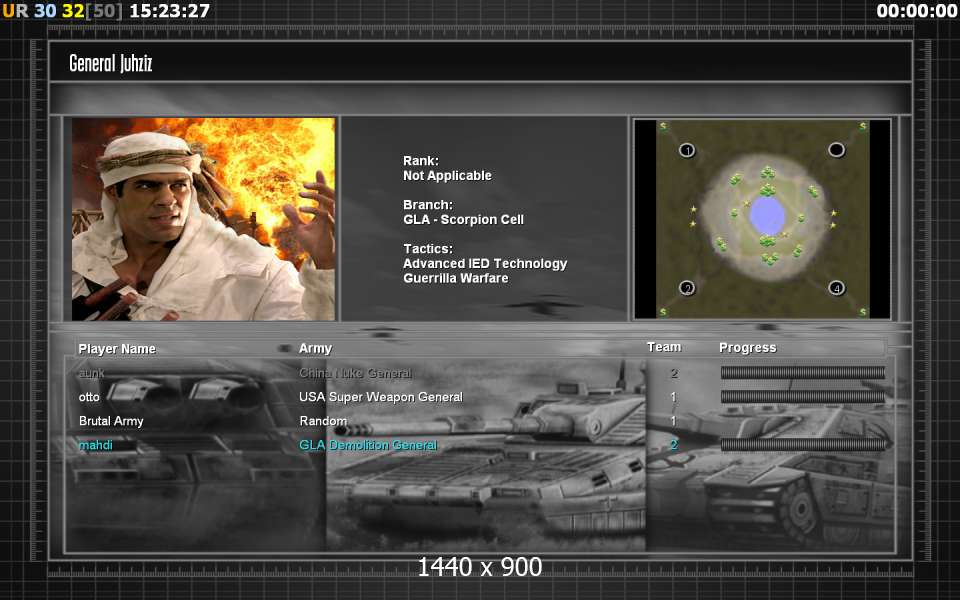960x600 pixels.
Task: Click the dollar supply icon near marker 4
Action: [863, 312]
